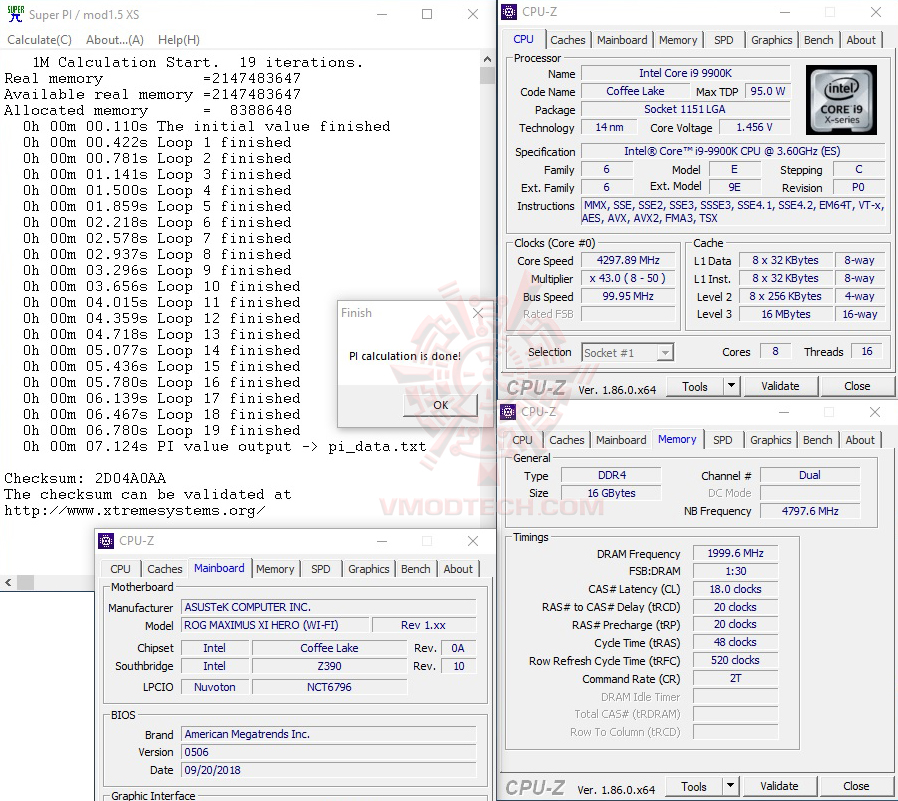
Task: Open the Help menu in Super PI
Action: pos(178,39)
